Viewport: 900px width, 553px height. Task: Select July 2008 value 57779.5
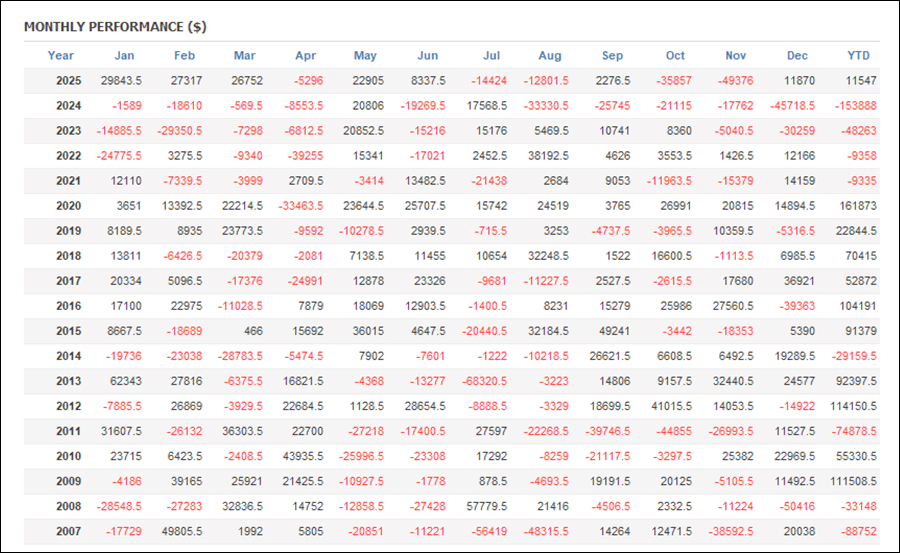pyautogui.click(x=491, y=506)
